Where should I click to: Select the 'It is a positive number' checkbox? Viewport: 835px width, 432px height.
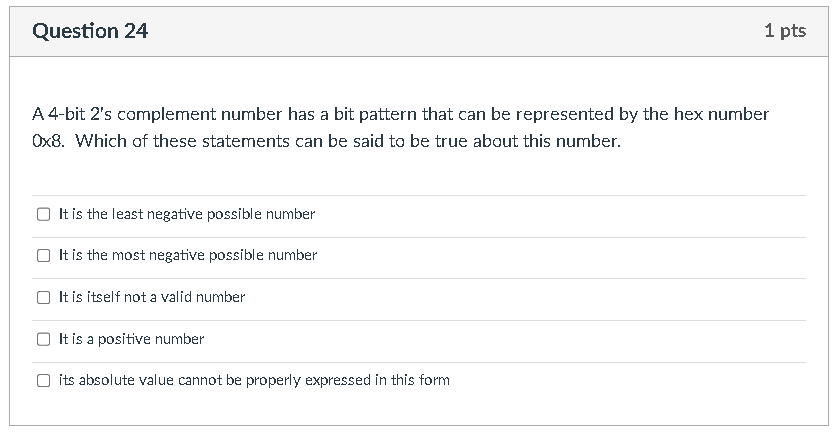[x=43, y=339]
